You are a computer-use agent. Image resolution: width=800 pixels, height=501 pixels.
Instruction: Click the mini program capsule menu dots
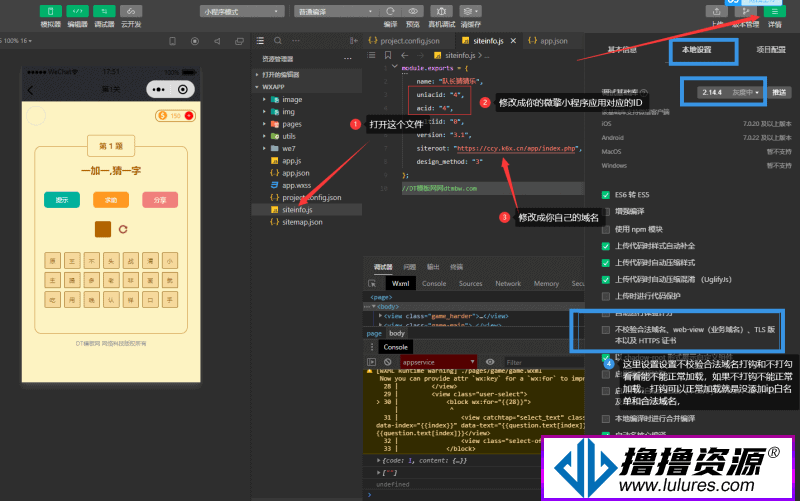point(159,90)
